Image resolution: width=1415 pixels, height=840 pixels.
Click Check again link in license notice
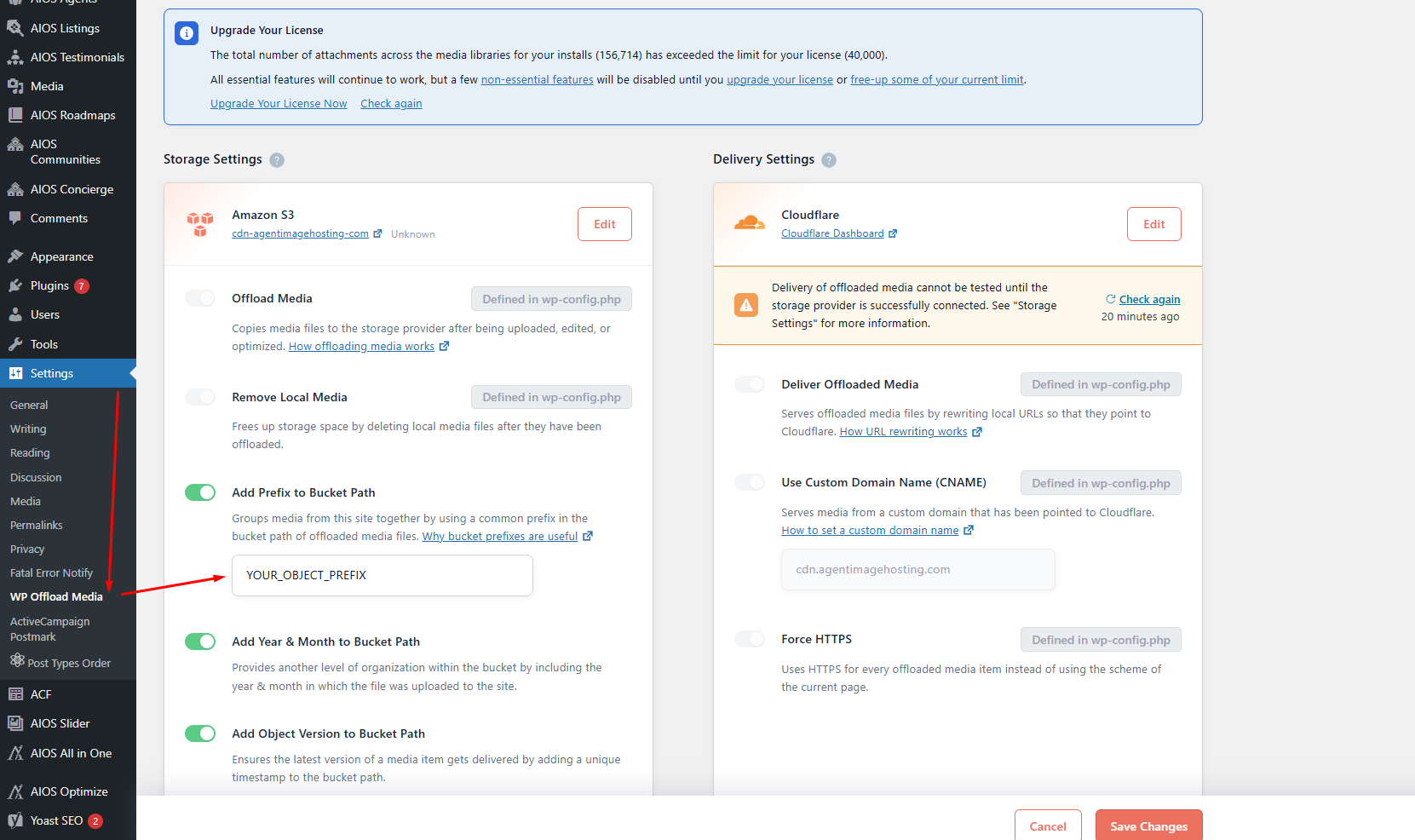(x=391, y=103)
